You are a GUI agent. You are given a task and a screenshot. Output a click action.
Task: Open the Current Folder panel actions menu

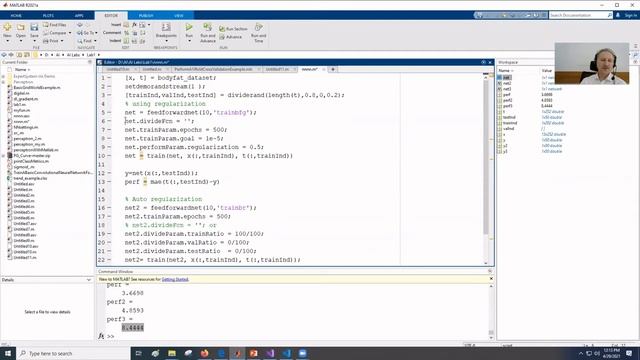click(x=90, y=62)
